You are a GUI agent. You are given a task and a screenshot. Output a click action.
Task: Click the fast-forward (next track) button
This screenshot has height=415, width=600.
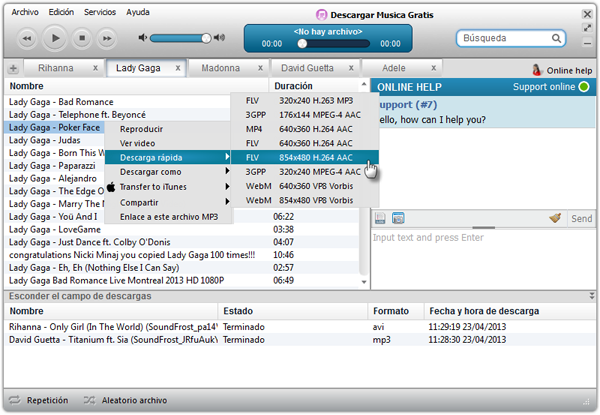tap(107, 38)
